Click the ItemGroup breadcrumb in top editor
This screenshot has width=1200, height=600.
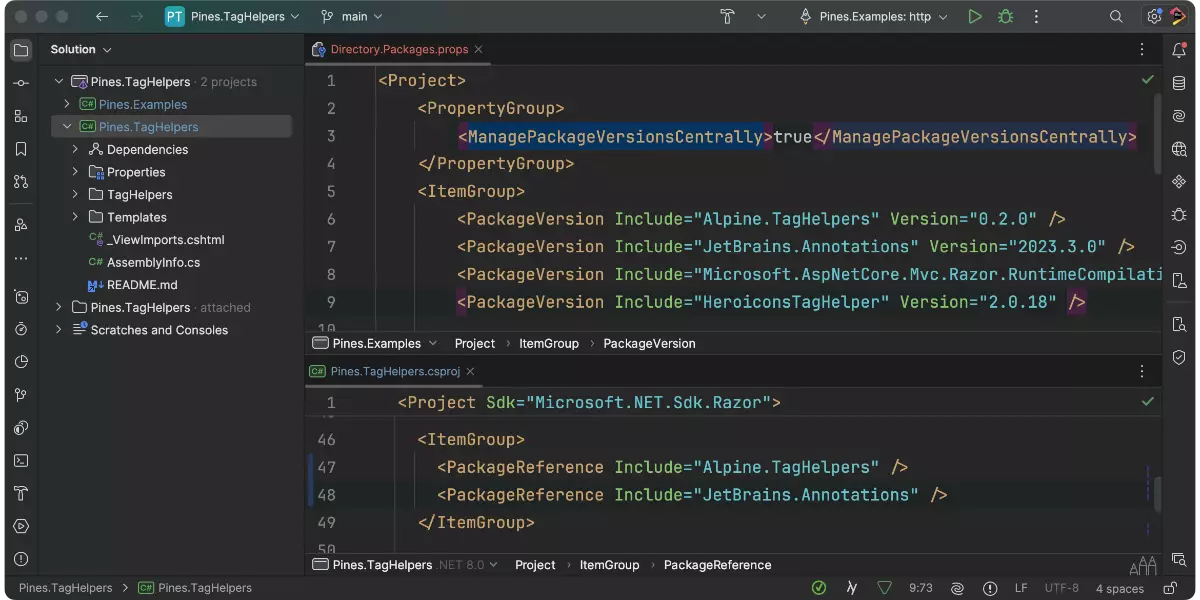pyautogui.click(x=548, y=343)
